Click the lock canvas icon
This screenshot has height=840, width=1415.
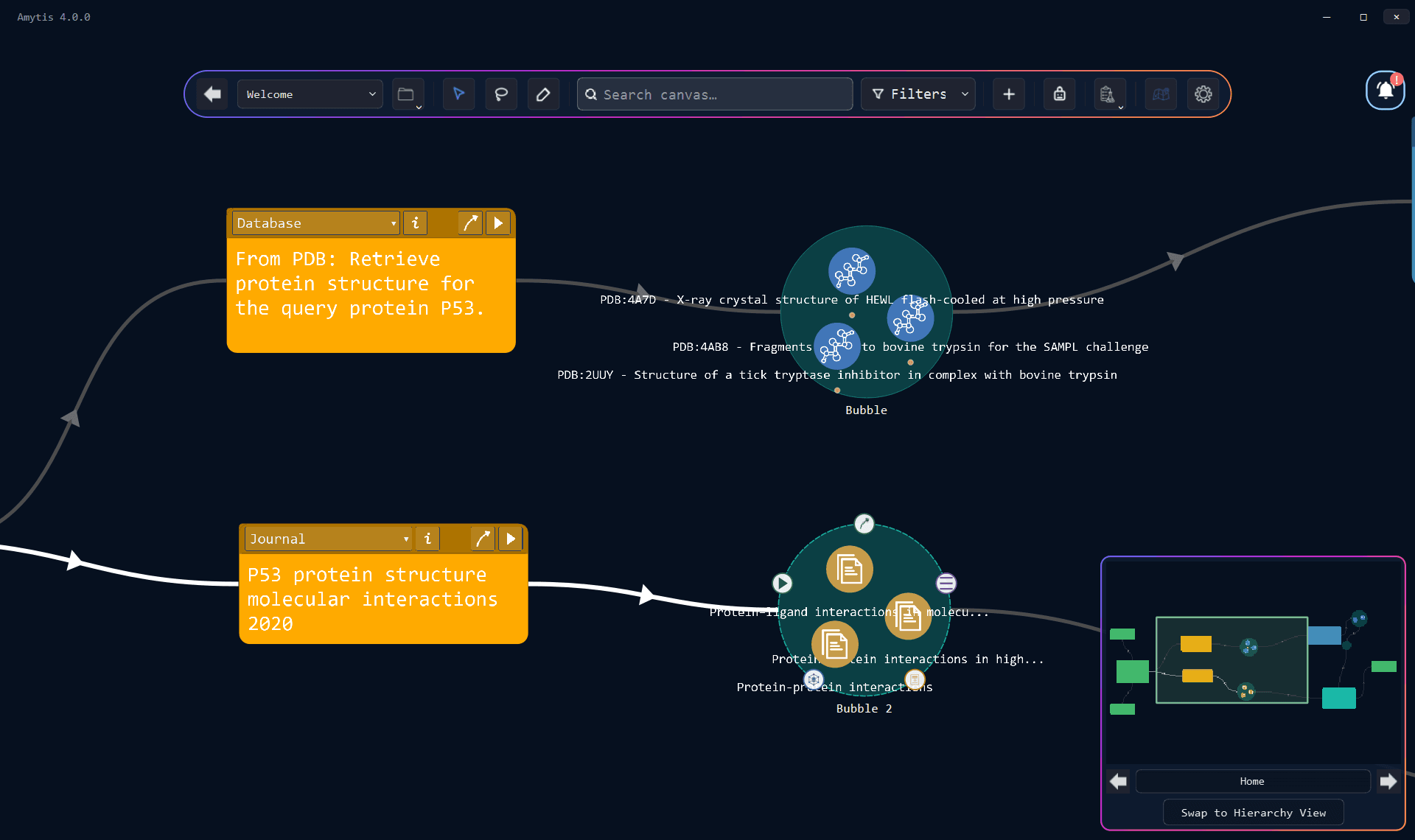(1059, 94)
